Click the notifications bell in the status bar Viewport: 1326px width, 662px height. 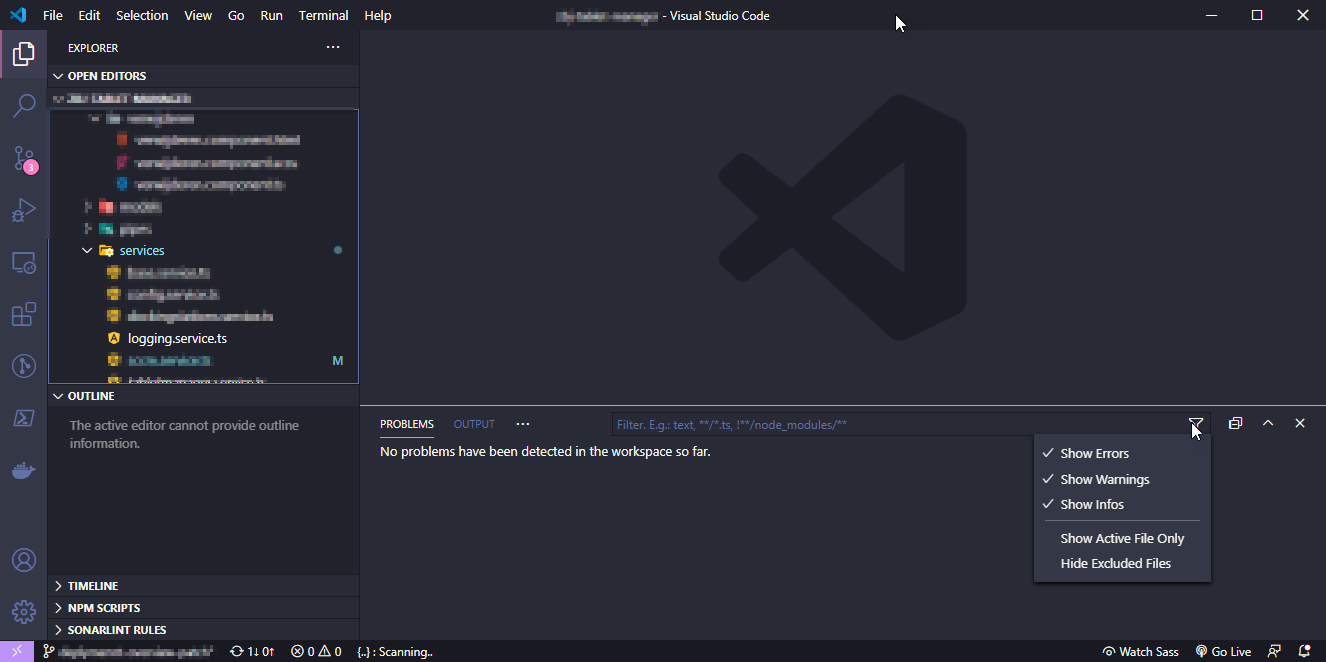[1302, 651]
